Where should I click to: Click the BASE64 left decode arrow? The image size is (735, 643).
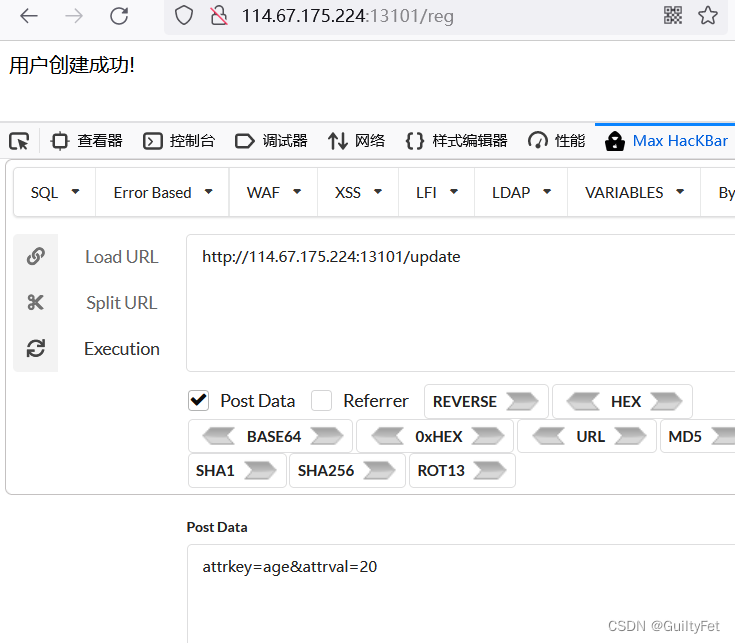tap(218, 436)
